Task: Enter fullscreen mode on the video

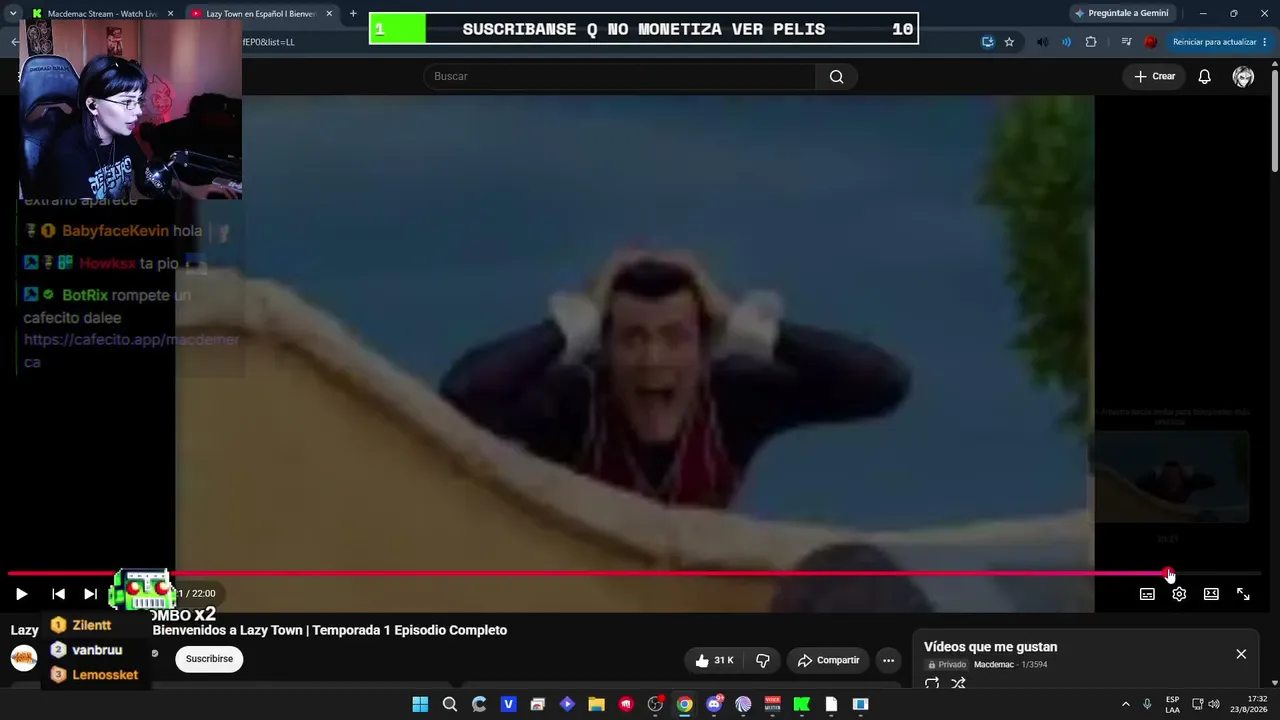Action: tap(1243, 594)
